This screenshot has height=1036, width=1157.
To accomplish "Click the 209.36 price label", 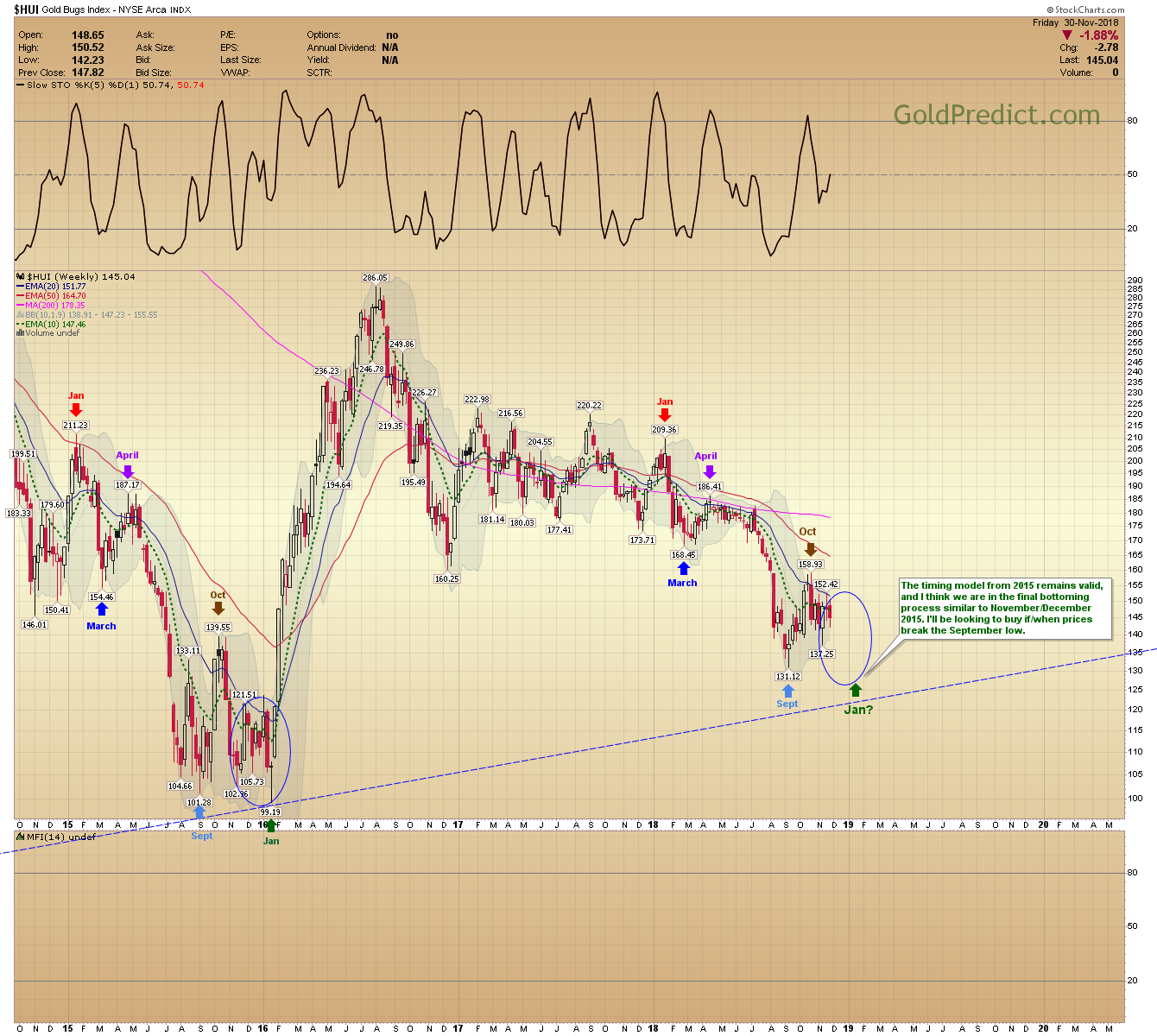I will point(664,430).
